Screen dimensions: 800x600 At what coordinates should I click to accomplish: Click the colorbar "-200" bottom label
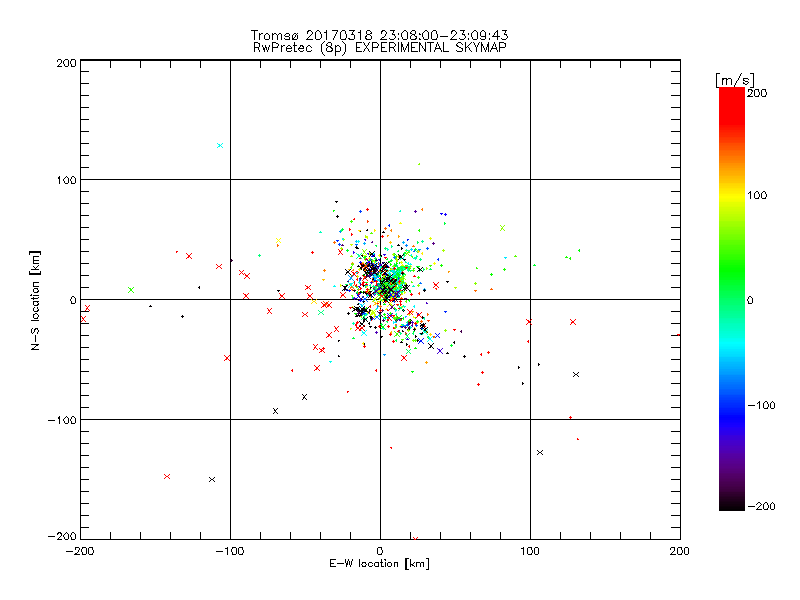[761, 506]
